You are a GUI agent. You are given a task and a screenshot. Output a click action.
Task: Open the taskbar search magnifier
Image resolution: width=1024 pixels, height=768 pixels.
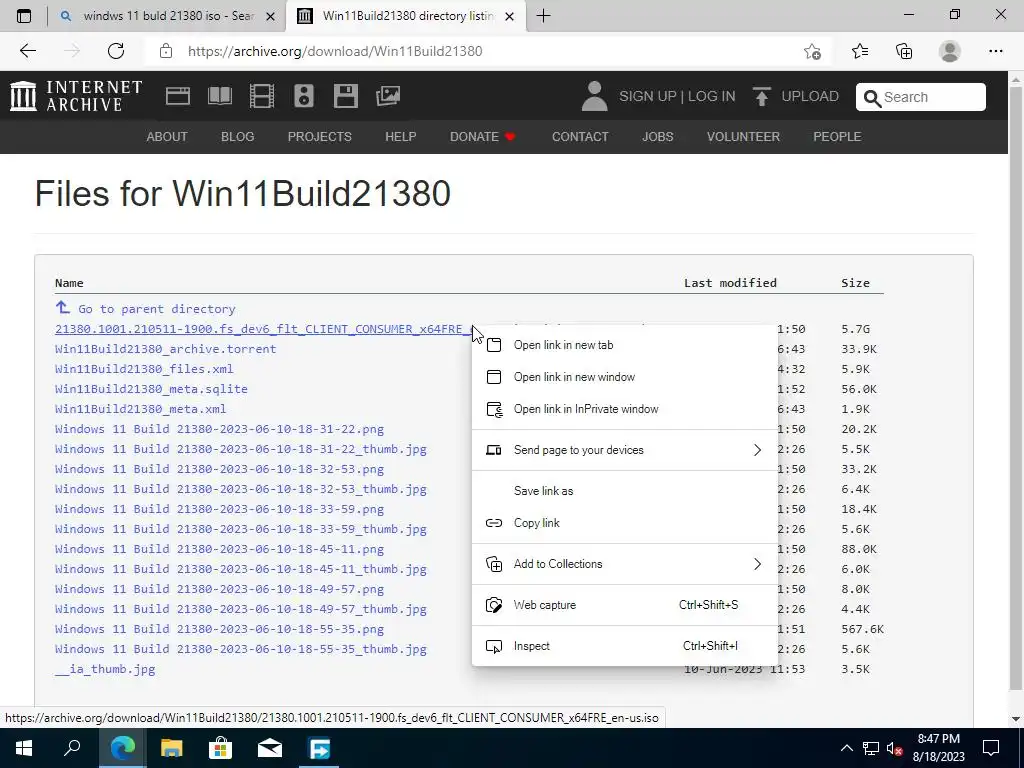pyautogui.click(x=72, y=748)
